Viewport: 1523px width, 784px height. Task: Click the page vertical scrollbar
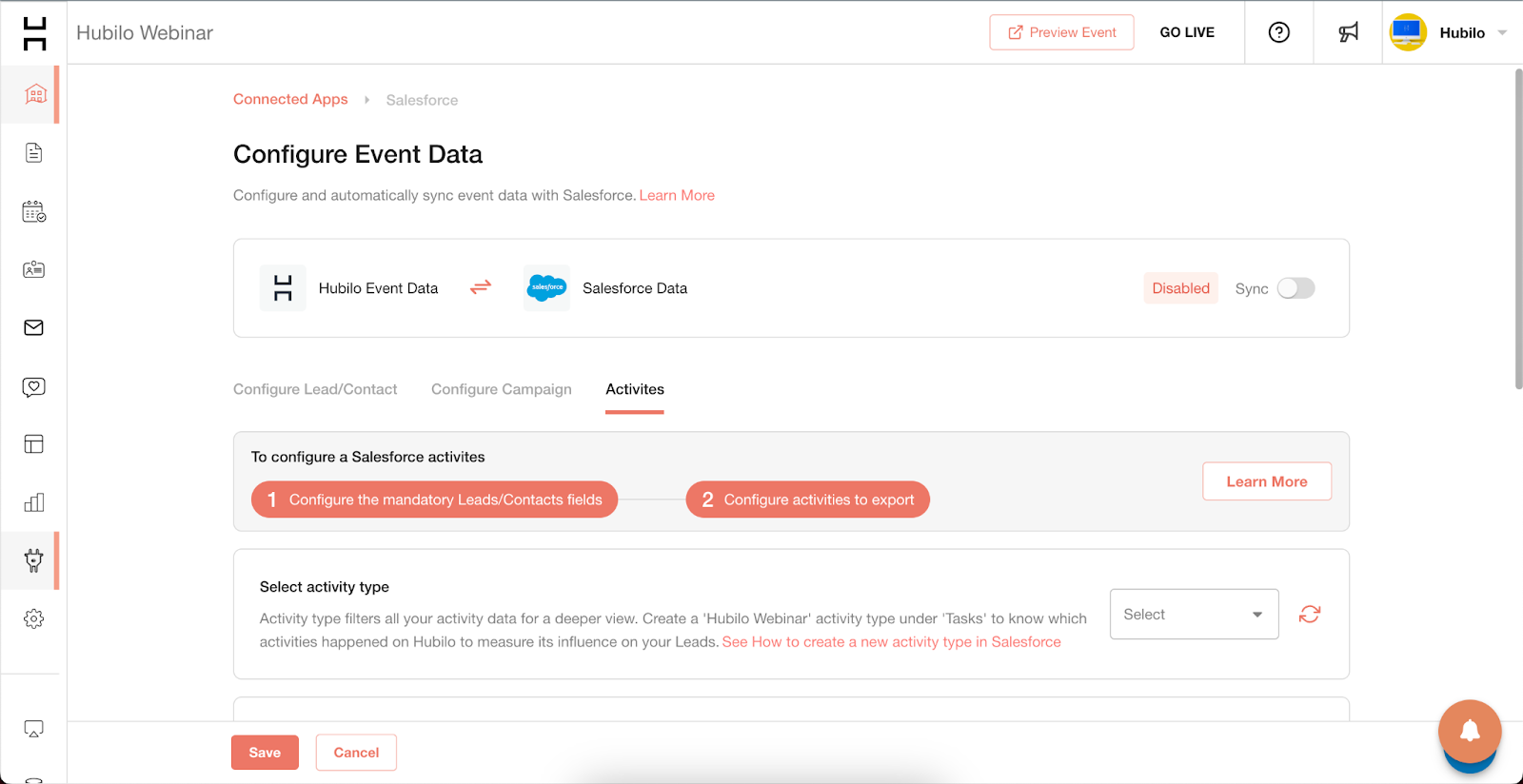pos(1517,228)
